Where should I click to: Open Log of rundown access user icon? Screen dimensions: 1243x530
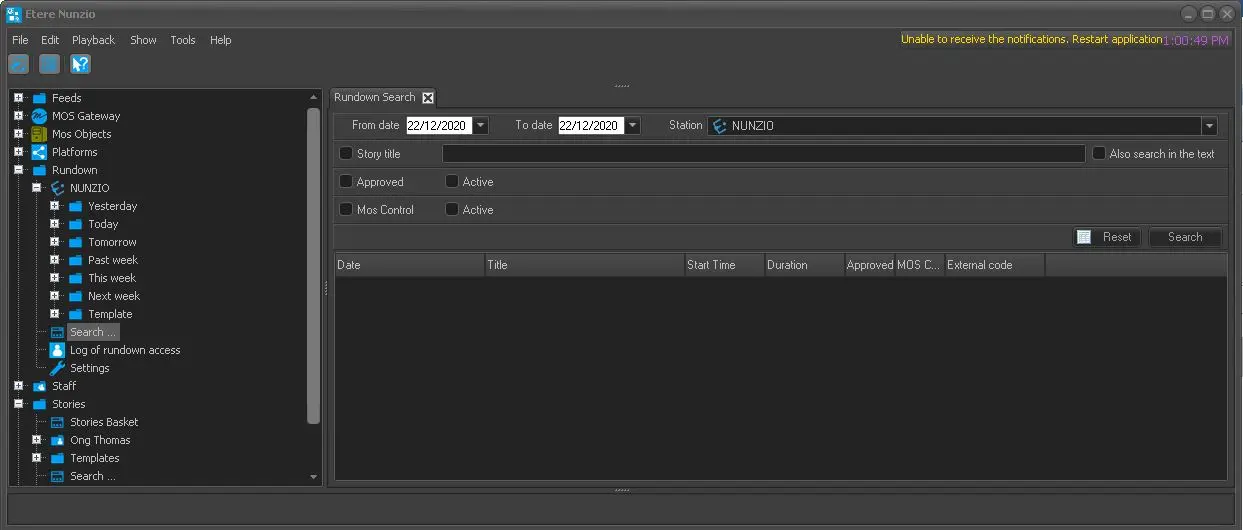click(x=57, y=350)
